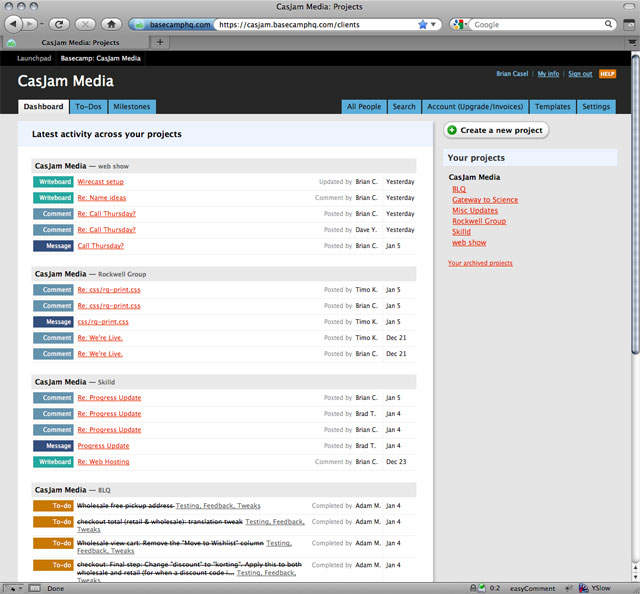Viewport: 640px width, 594px height.
Task: Open css/rg-print.css message link
Action: coord(103,322)
